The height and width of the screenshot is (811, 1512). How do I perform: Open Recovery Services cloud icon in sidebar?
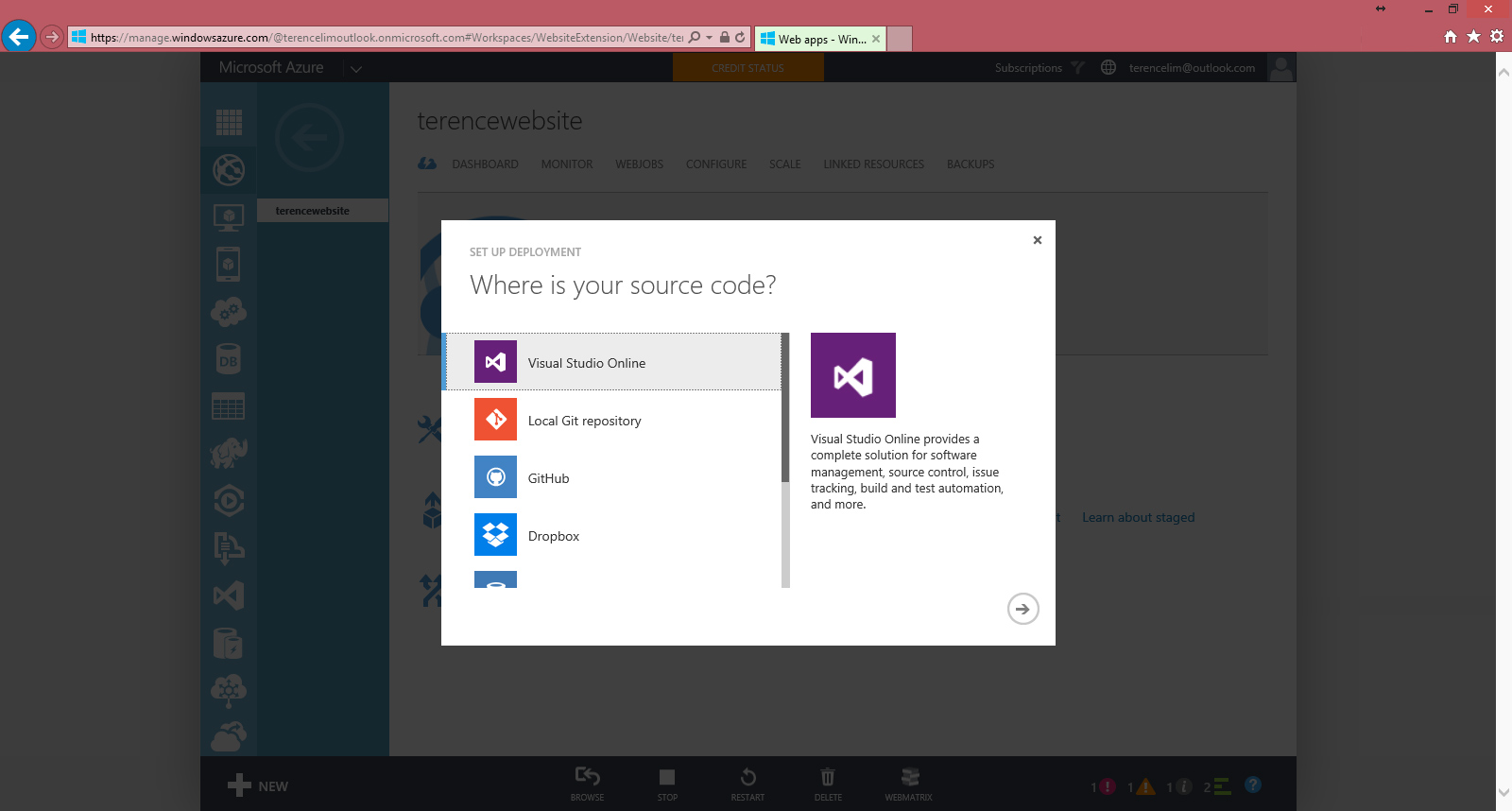pyautogui.click(x=229, y=736)
